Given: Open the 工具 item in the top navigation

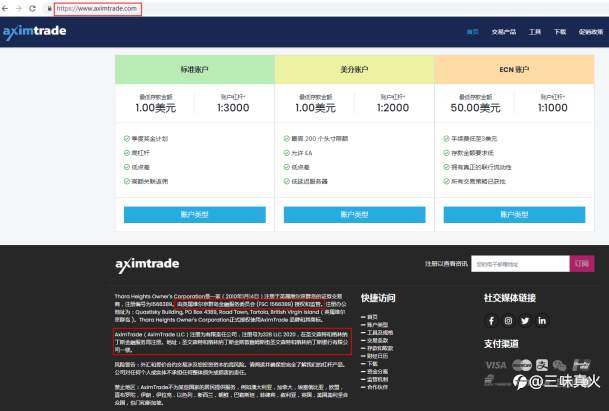Looking at the screenshot, I should (535, 32).
